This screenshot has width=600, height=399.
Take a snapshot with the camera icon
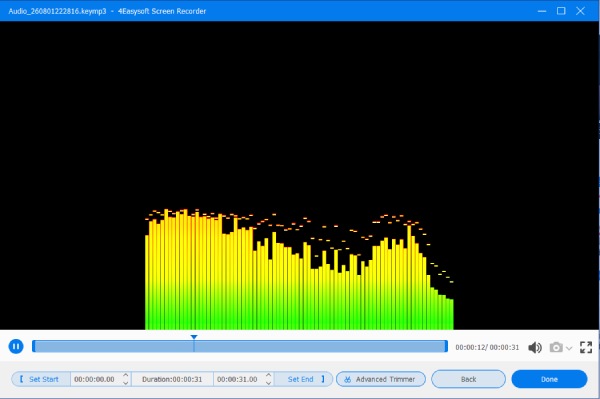pyautogui.click(x=556, y=347)
